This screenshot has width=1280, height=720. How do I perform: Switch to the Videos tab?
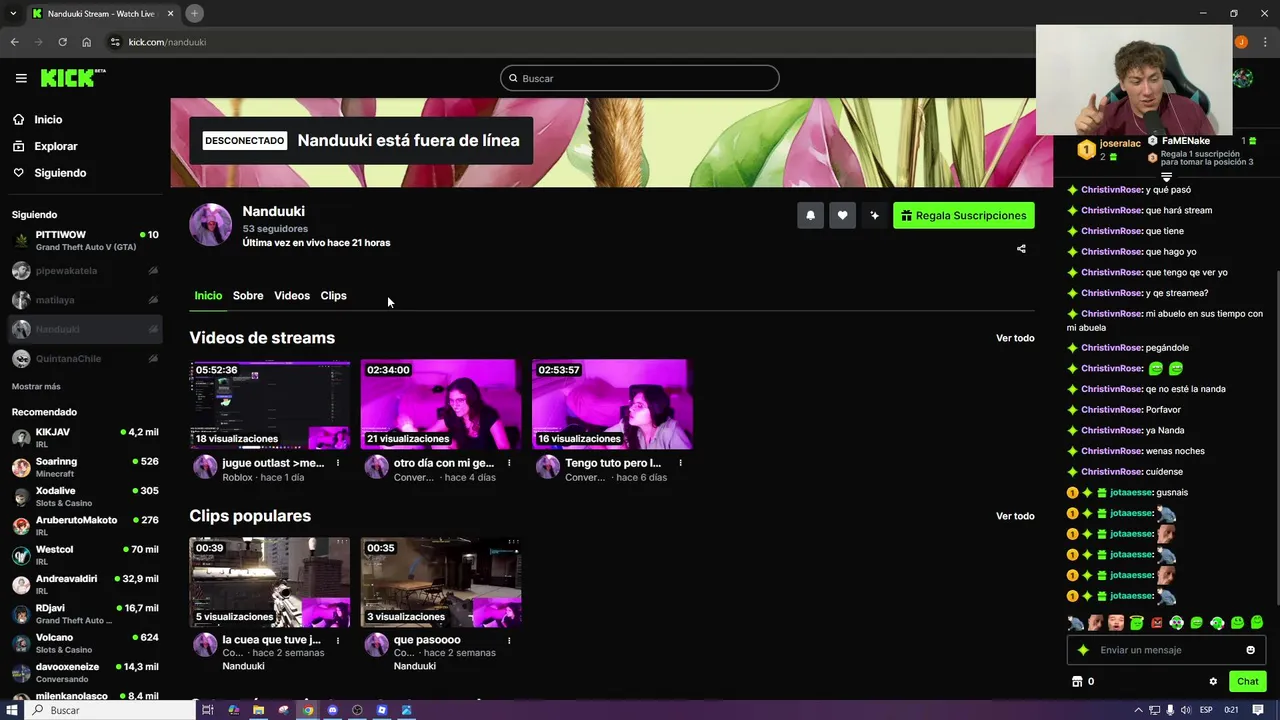[x=292, y=296]
